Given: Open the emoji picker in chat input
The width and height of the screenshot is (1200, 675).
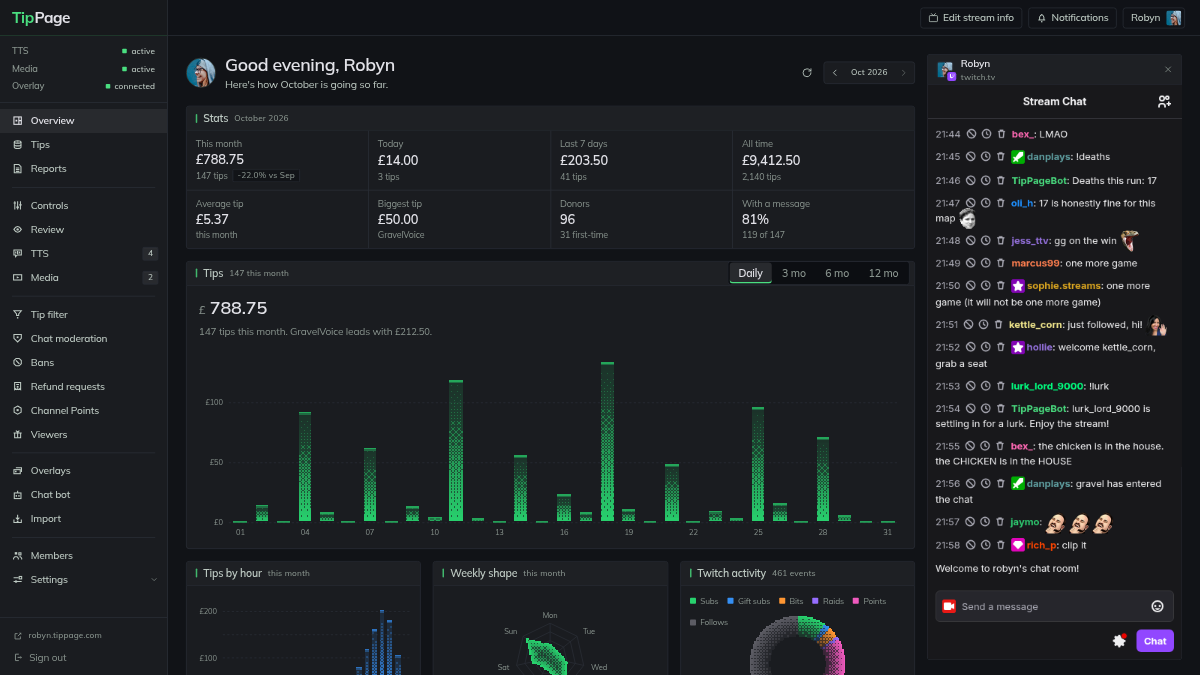Looking at the screenshot, I should (1158, 606).
